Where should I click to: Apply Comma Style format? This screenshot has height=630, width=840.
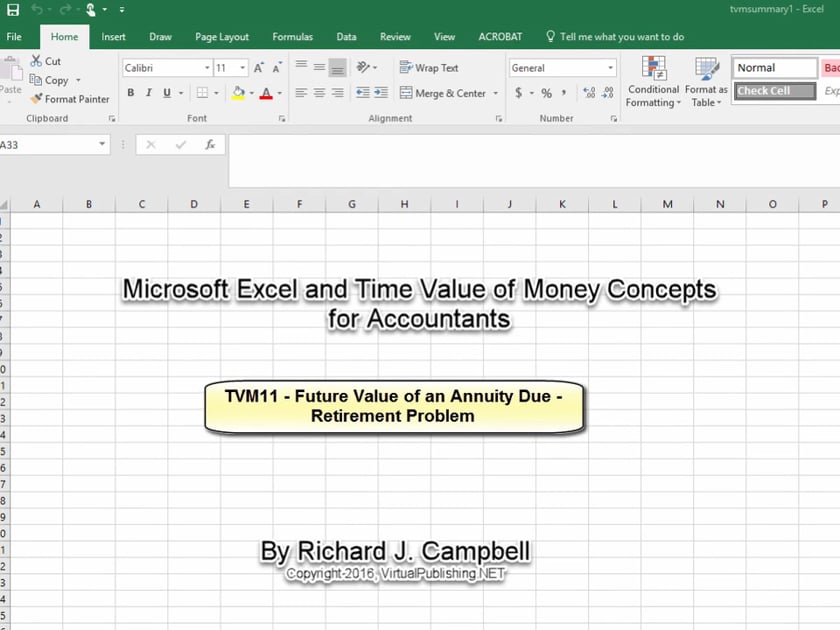coord(564,93)
